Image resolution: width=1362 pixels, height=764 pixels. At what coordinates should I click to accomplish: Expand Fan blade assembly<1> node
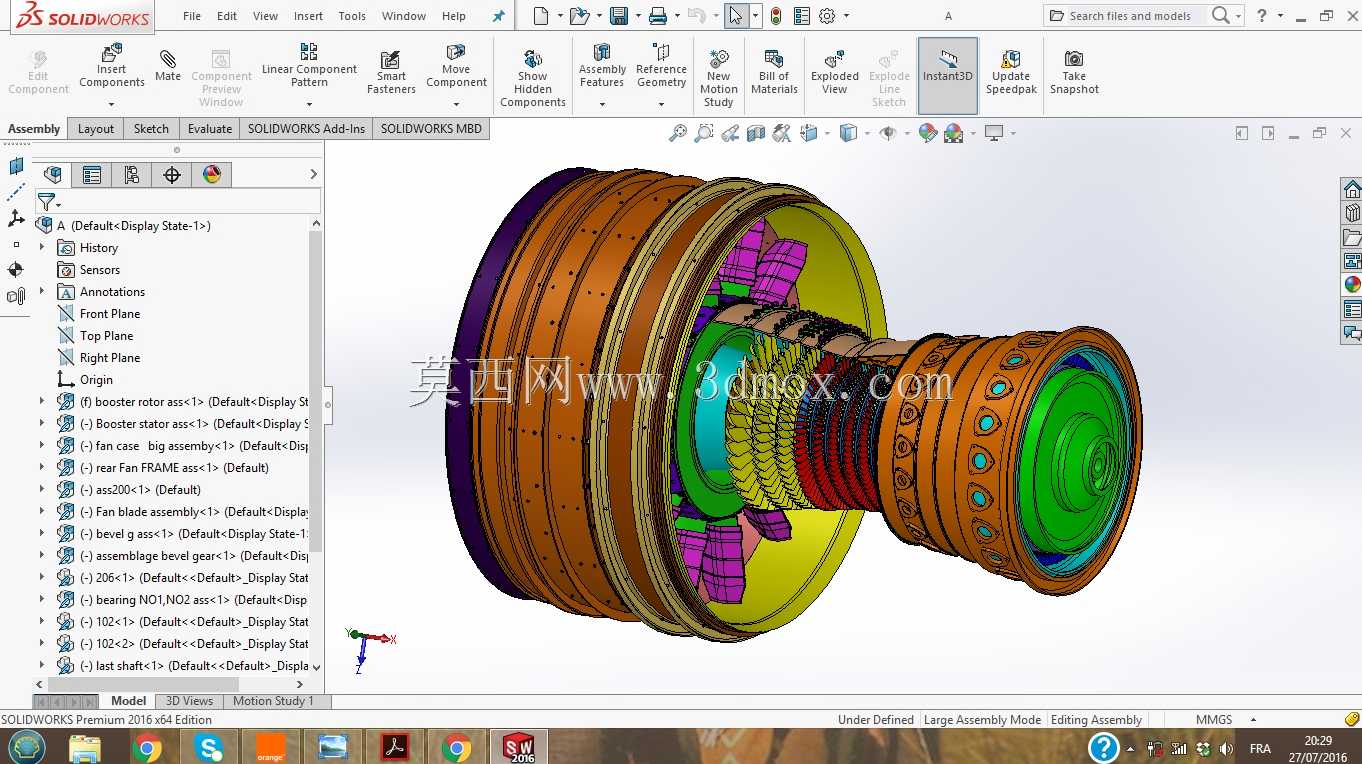42,511
